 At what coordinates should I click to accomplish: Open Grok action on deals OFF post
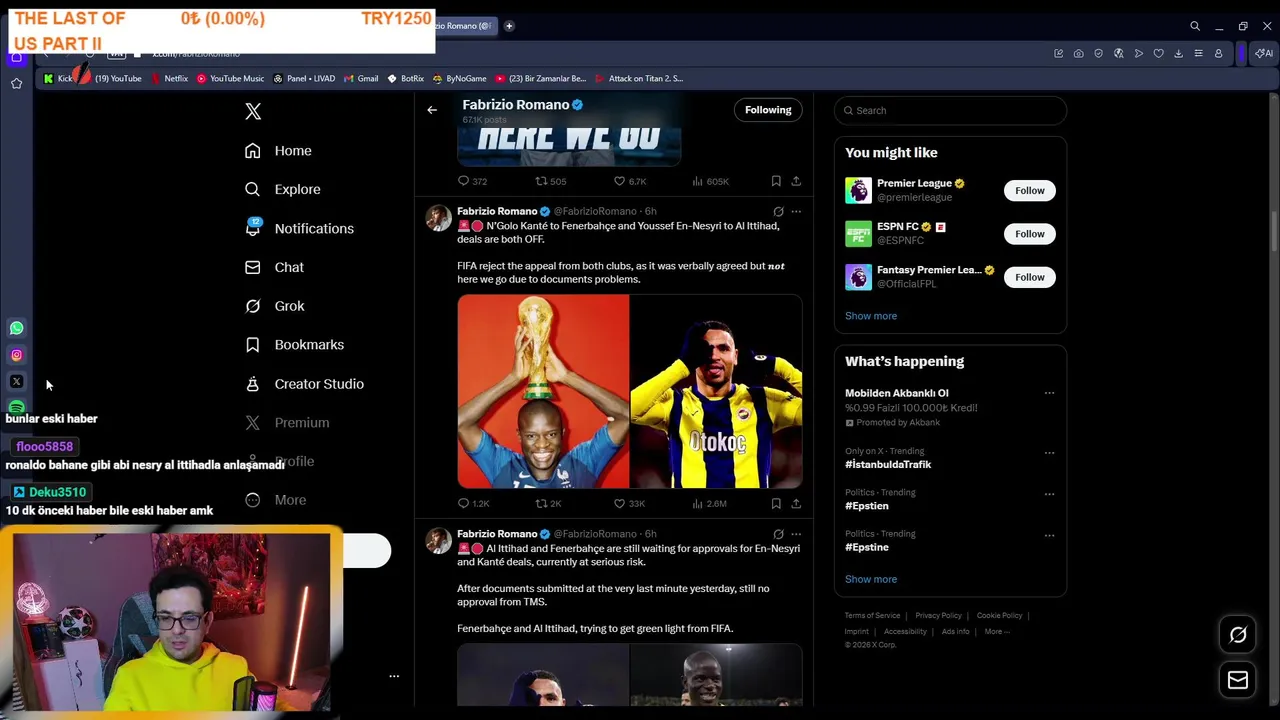[778, 212]
